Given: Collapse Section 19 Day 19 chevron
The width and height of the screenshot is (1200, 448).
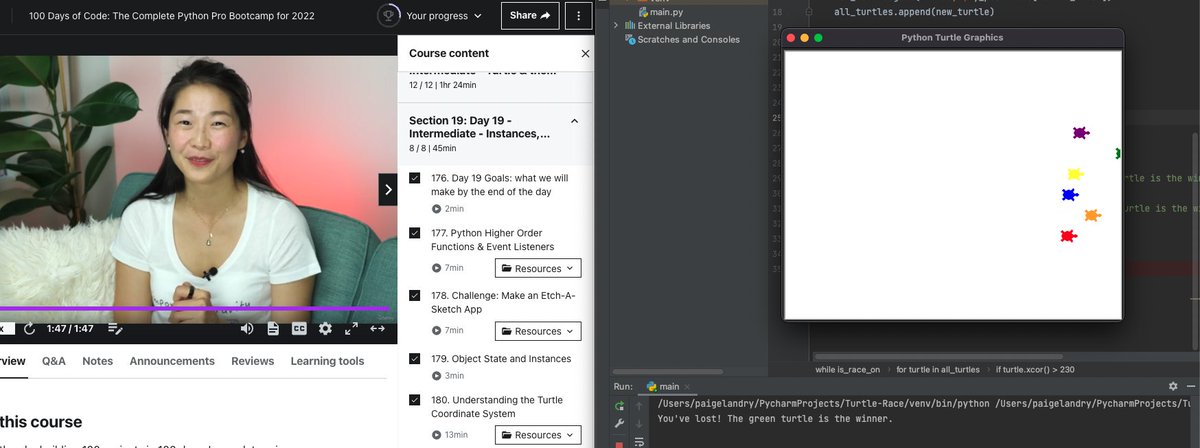Looking at the screenshot, I should (x=574, y=121).
